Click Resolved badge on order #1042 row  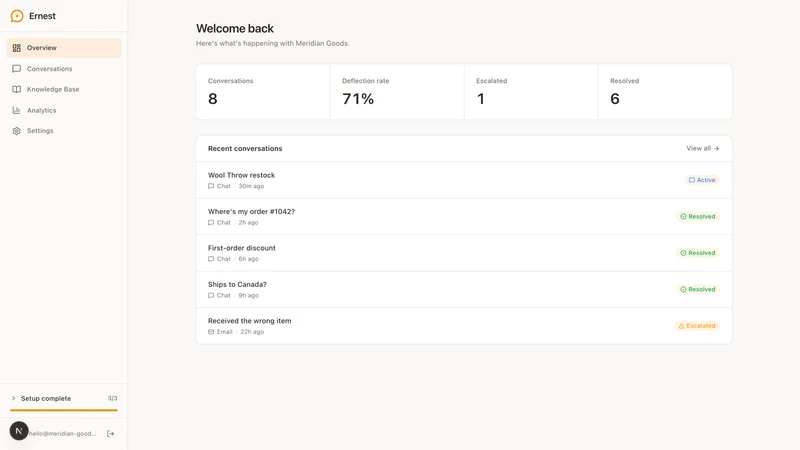click(697, 216)
